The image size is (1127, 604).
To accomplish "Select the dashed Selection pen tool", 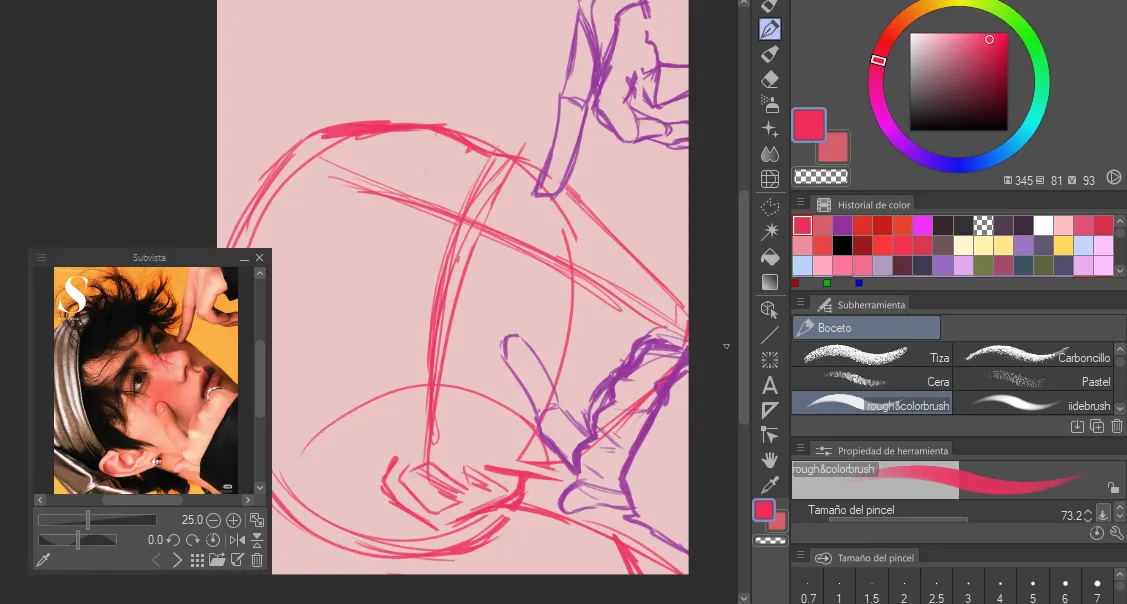I will pyautogui.click(x=770, y=208).
